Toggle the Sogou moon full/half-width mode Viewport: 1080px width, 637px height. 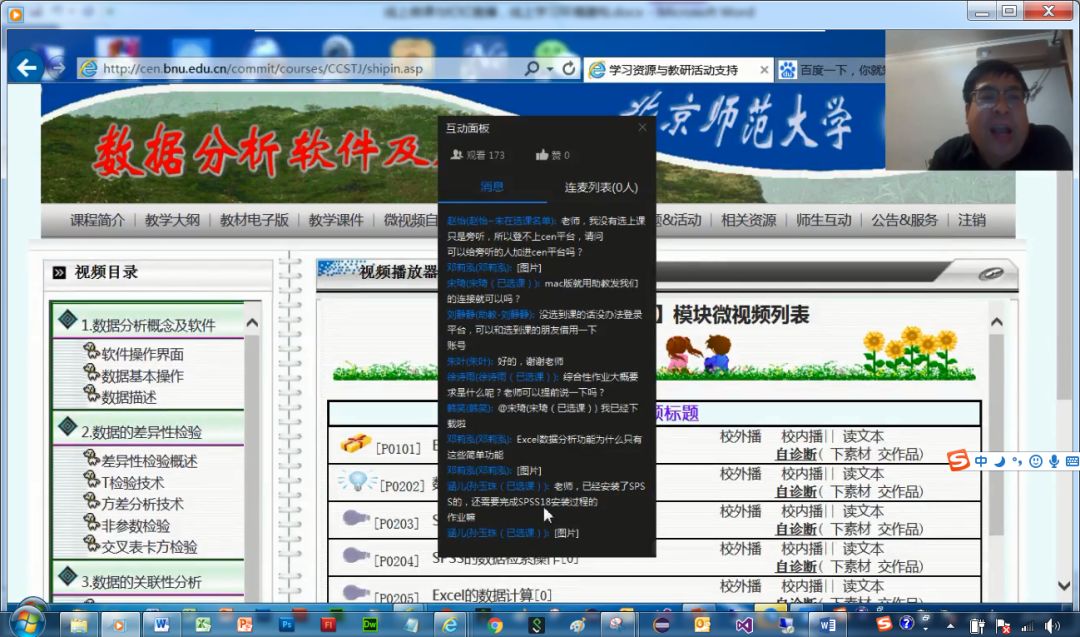pyautogui.click(x=999, y=461)
